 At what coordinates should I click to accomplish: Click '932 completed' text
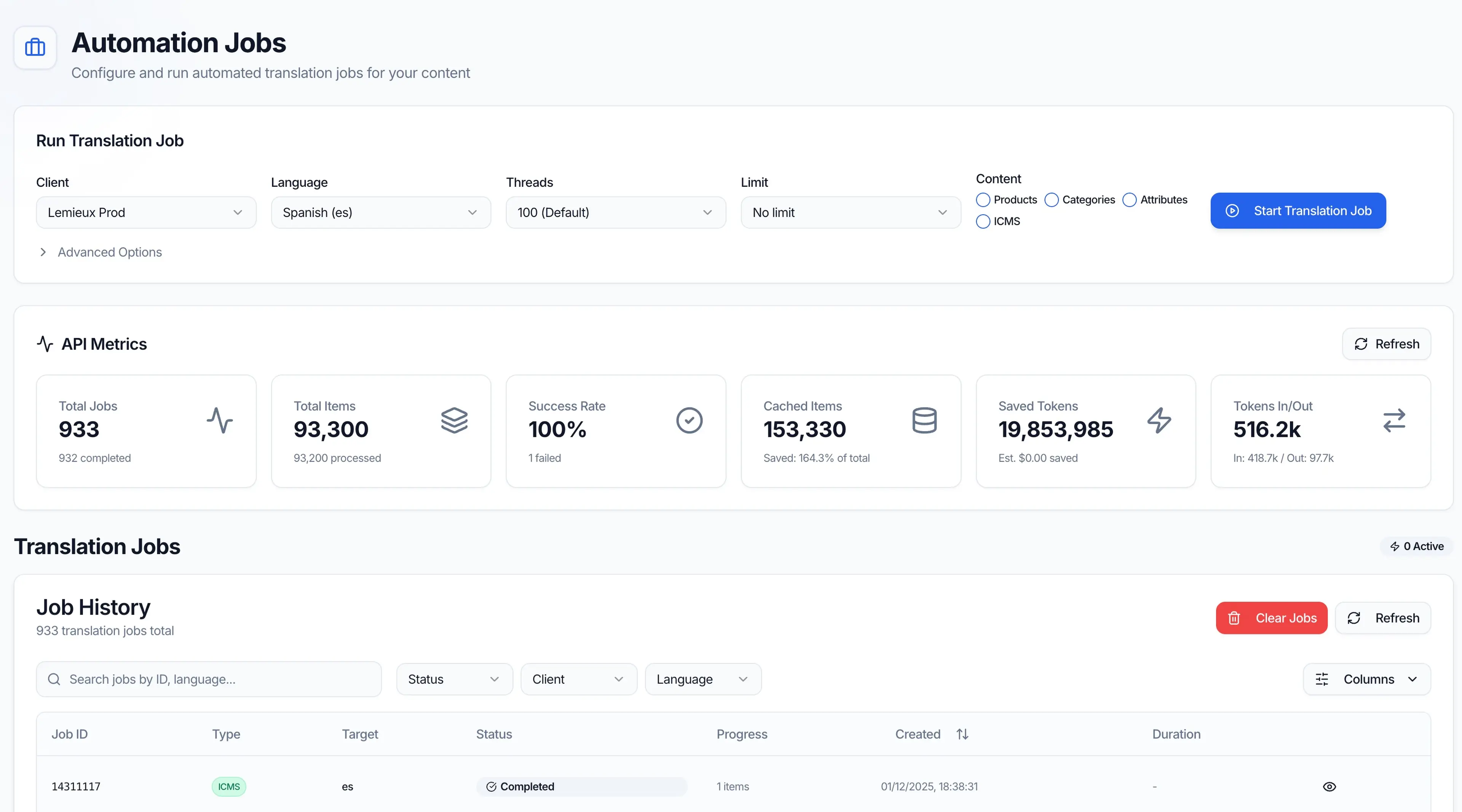point(95,458)
